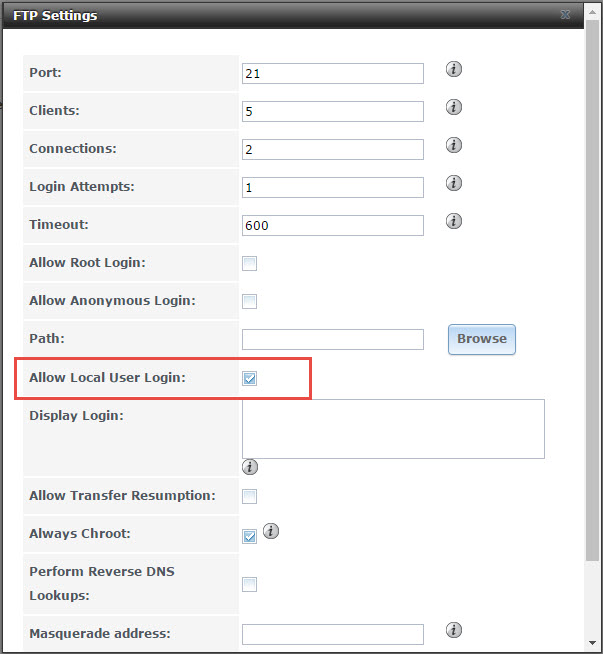Open info icon next to Masquerade address
The height and width of the screenshot is (654, 603).
[x=454, y=630]
